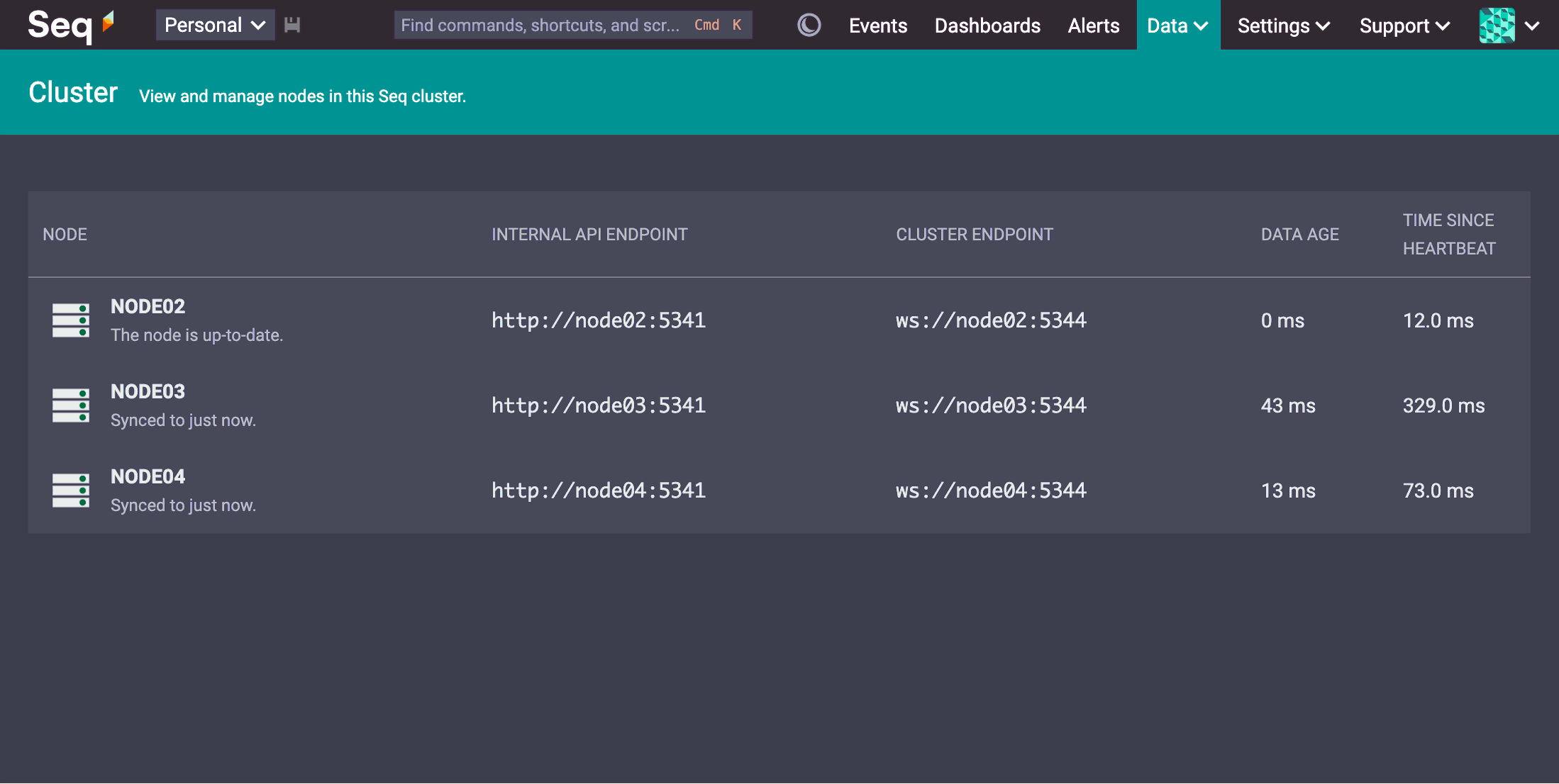Screen dimensions: 1559x784
Task: Click cluster endpoint ws://node03:5344
Action: 991,405
